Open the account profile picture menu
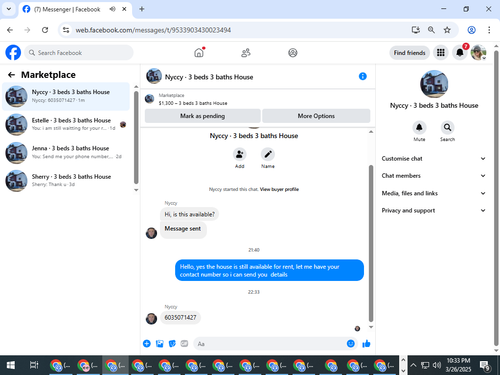The width and height of the screenshot is (500, 375). tap(478, 53)
